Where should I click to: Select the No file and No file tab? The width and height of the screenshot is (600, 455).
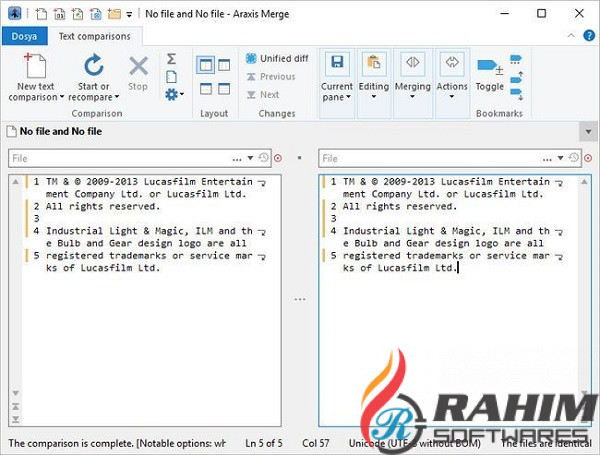55,131
